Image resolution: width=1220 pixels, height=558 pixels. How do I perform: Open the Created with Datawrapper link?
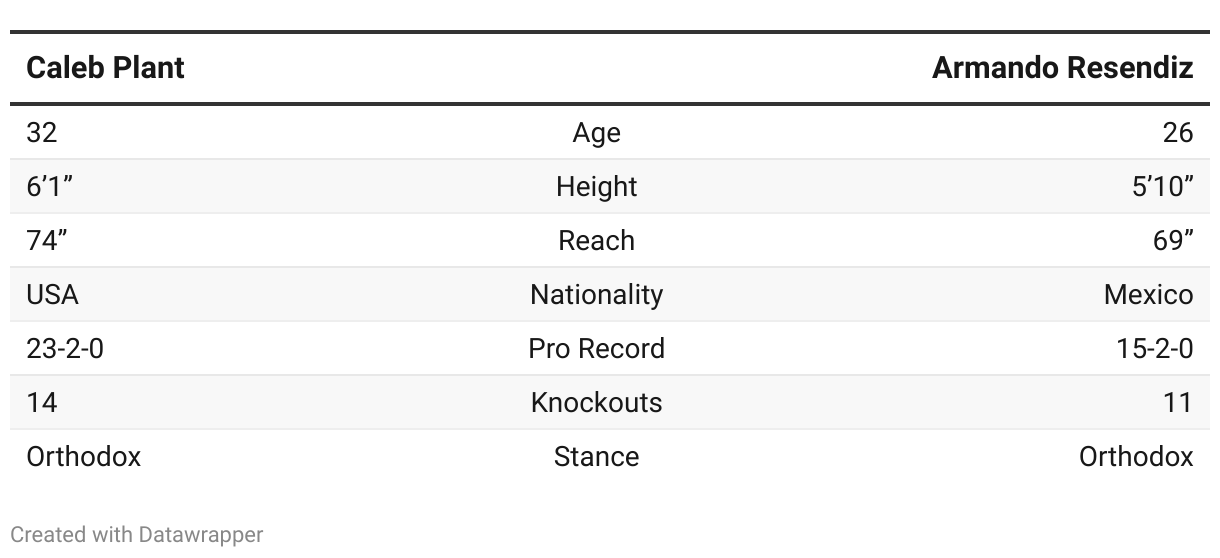pos(137,535)
